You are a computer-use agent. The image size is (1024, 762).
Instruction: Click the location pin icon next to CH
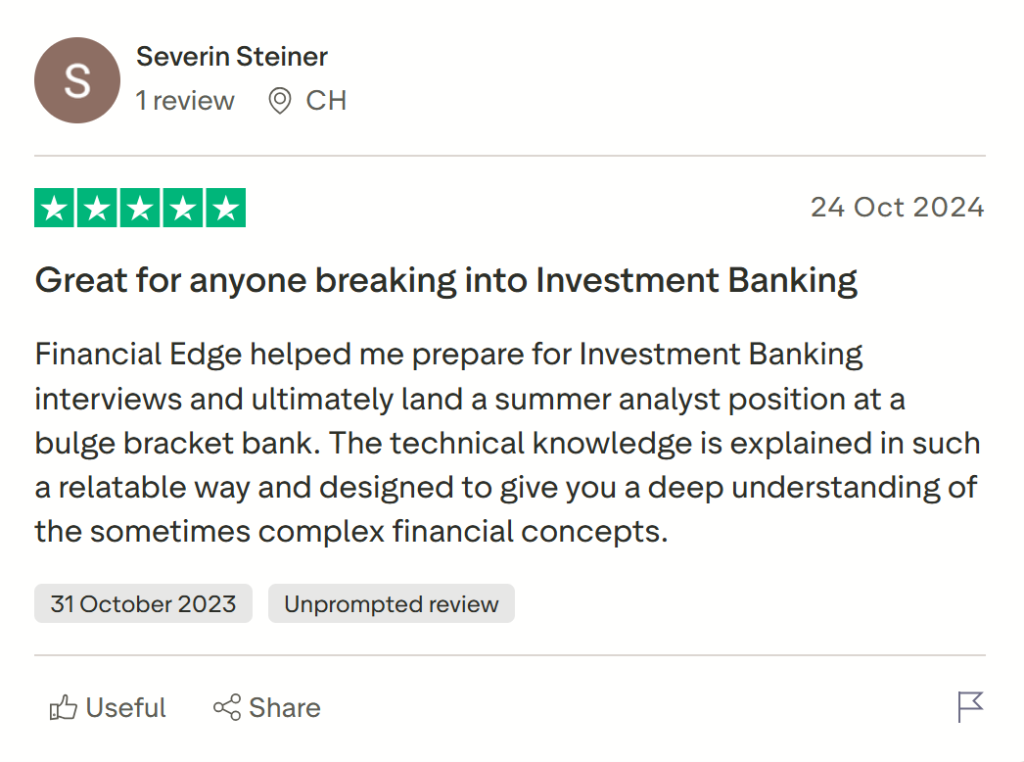[x=278, y=100]
